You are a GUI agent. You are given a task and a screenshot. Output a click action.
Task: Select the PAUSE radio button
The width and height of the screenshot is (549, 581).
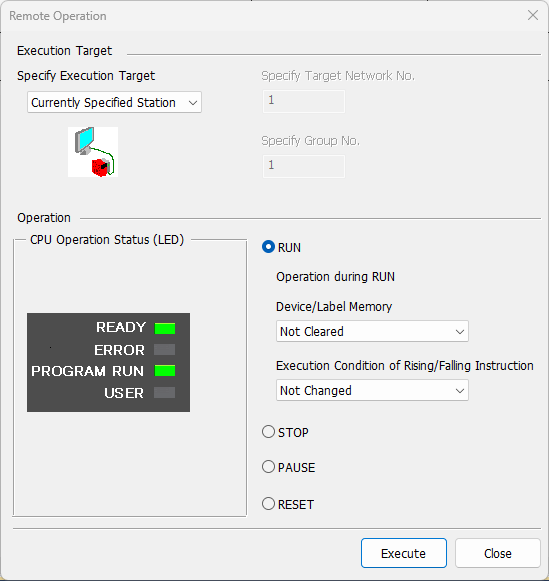[x=268, y=467]
